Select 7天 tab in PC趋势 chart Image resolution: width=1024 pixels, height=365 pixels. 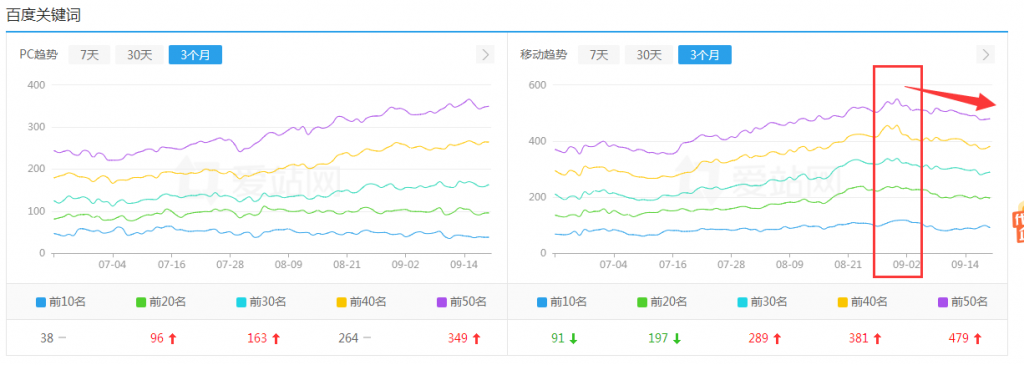(x=89, y=55)
